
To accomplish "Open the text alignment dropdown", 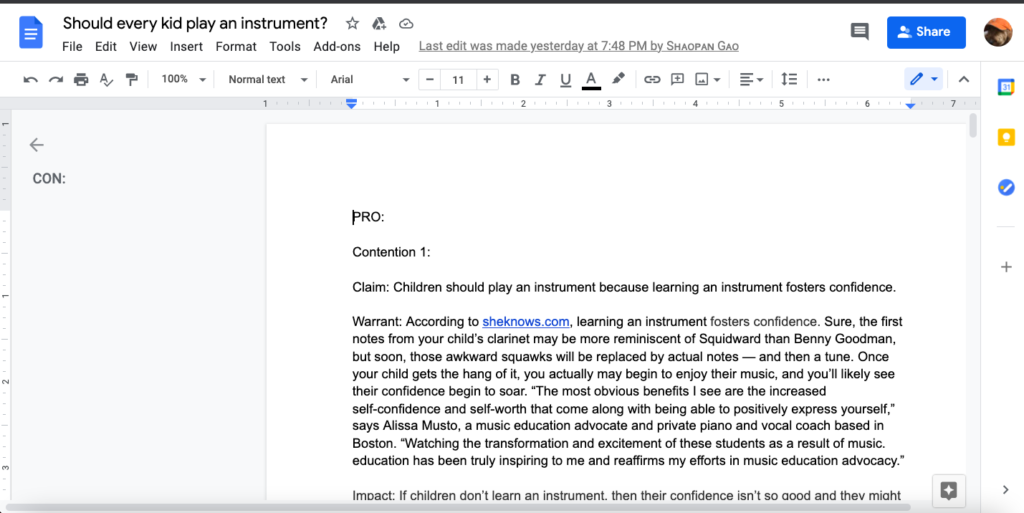I will coord(751,80).
